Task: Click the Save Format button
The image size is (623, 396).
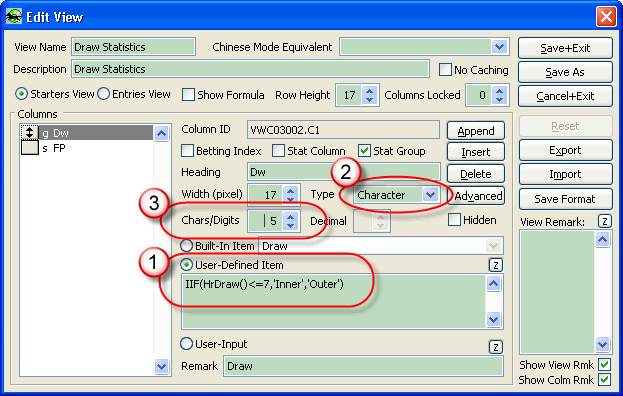Action: 565,199
